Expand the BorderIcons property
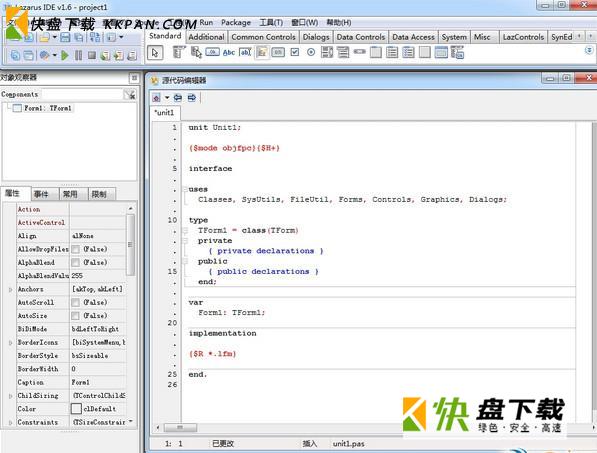This screenshot has width=597, height=453. point(10,343)
